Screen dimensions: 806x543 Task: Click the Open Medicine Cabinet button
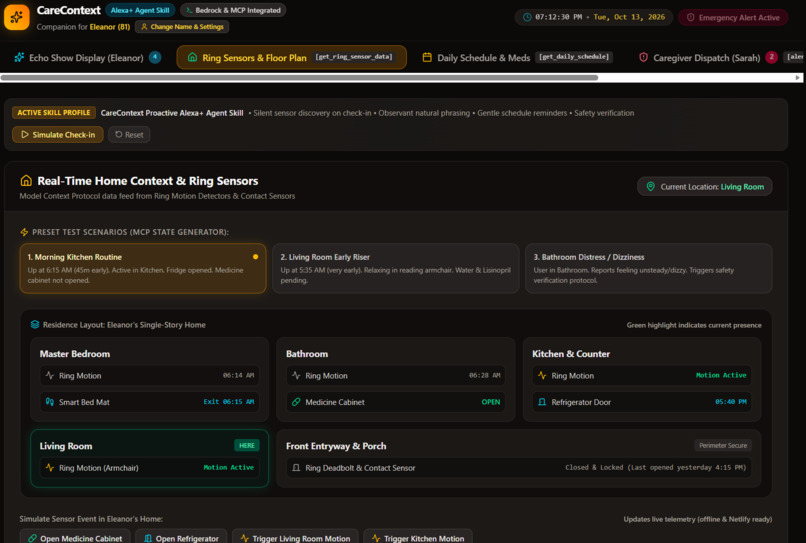(x=75, y=537)
